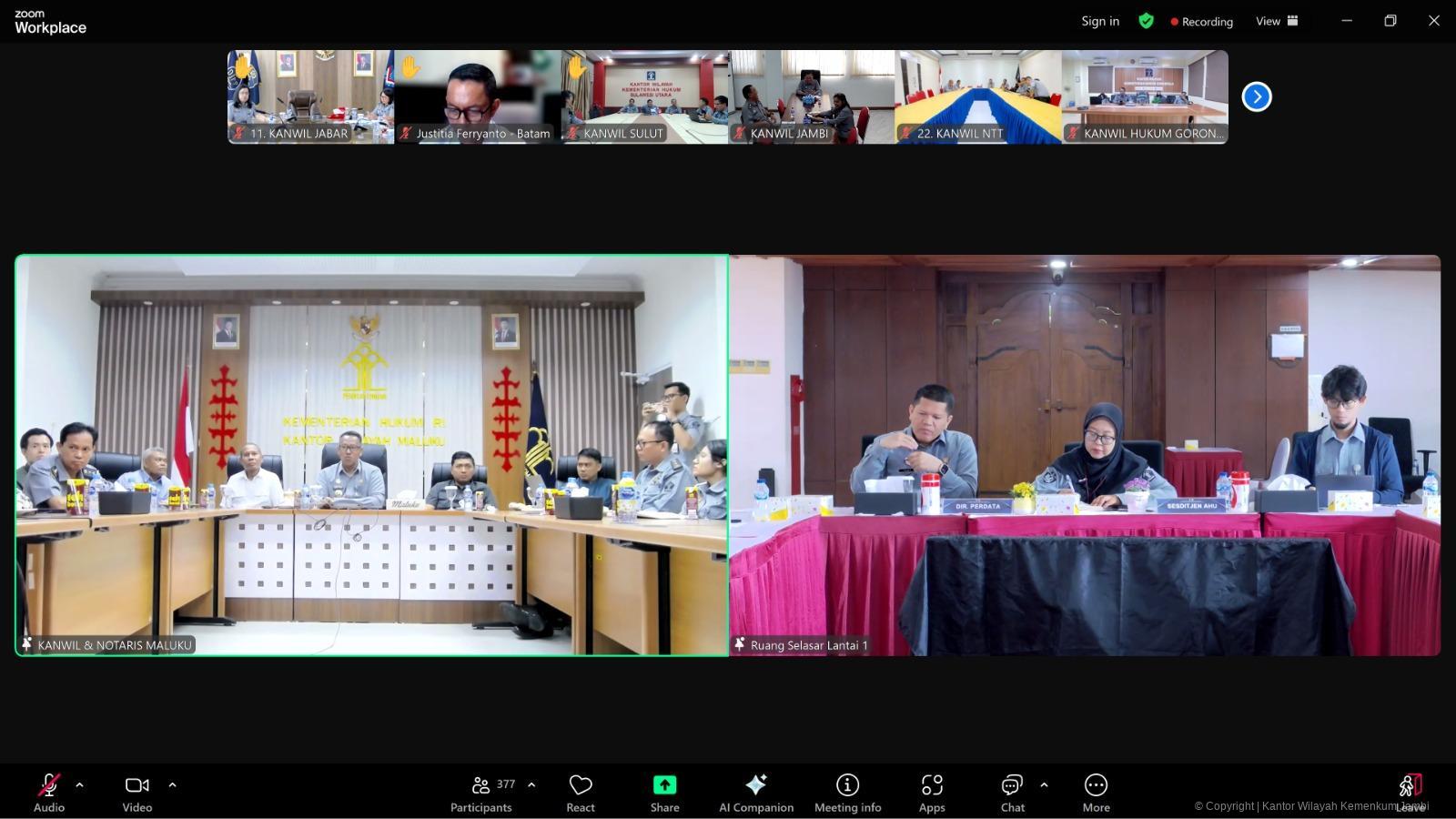Screen dimensions: 1456x819
Task: Open the Apps panel
Action: (931, 792)
